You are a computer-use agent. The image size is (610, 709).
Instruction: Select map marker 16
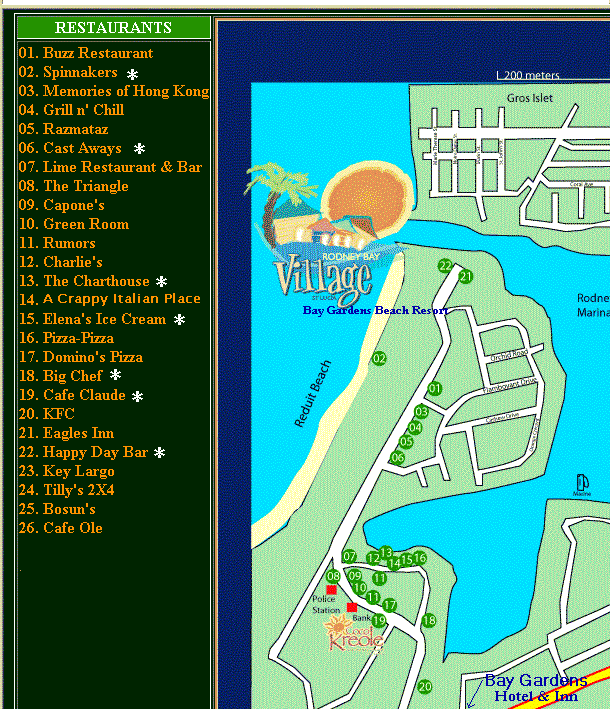[420, 558]
